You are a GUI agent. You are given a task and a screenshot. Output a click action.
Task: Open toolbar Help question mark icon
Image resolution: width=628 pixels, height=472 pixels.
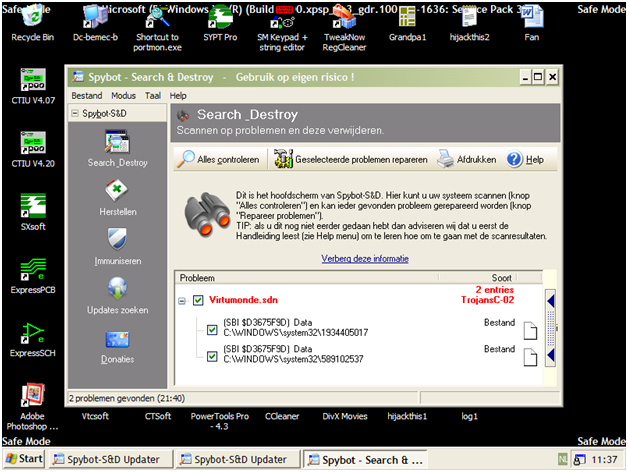point(514,159)
